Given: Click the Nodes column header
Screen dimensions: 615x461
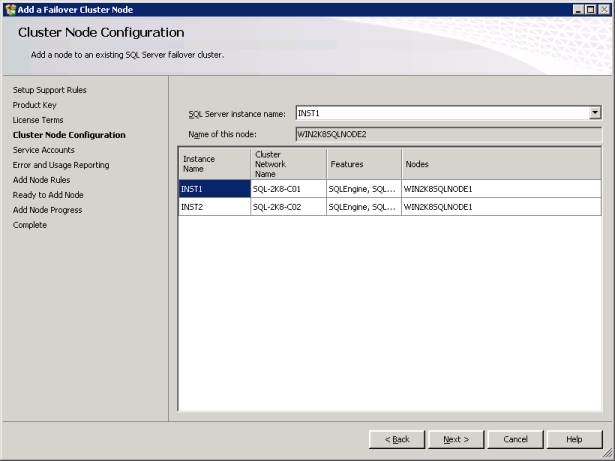Looking at the screenshot, I should [x=500, y=163].
